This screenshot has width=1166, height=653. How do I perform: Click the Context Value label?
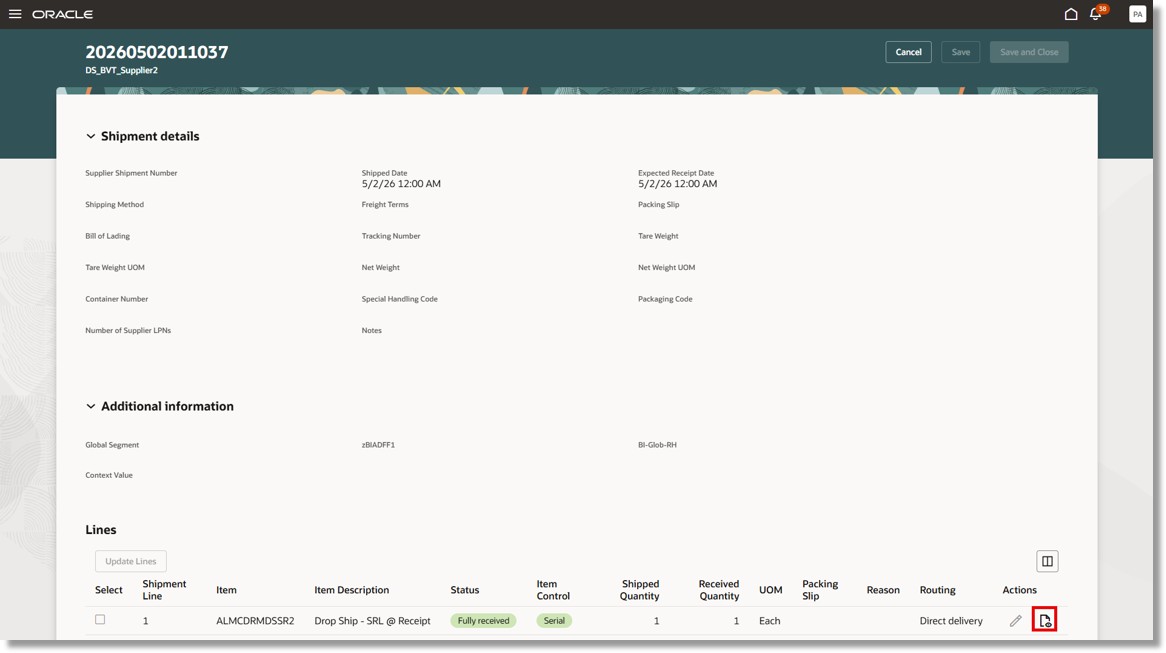pyautogui.click(x=109, y=475)
